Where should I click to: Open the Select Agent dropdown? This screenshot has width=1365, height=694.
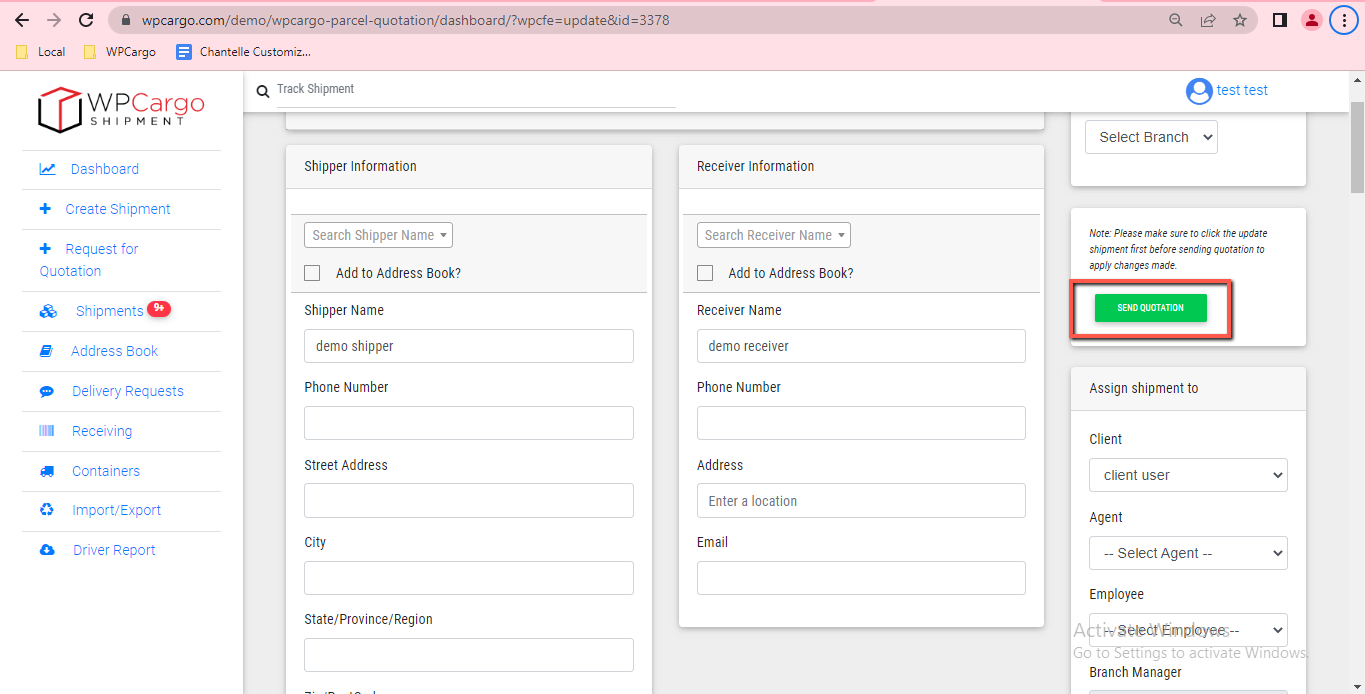(1188, 553)
